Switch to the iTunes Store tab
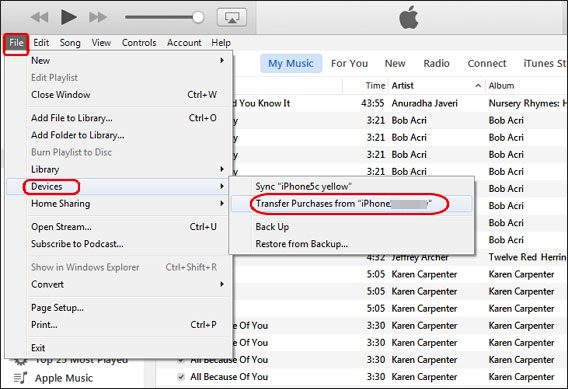 pos(544,63)
